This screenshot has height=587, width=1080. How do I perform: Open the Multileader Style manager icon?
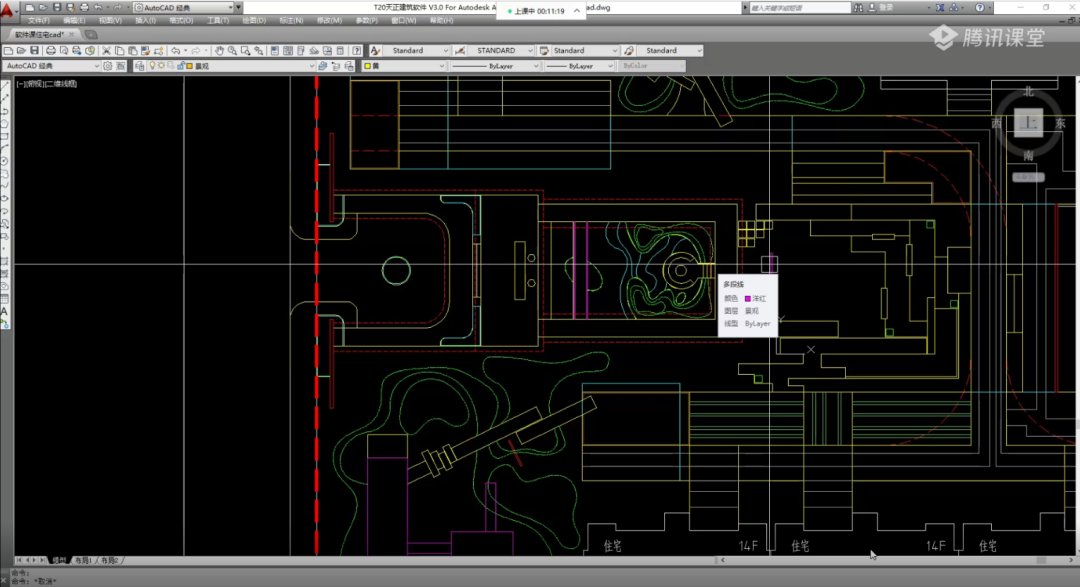pyautogui.click(x=629, y=51)
